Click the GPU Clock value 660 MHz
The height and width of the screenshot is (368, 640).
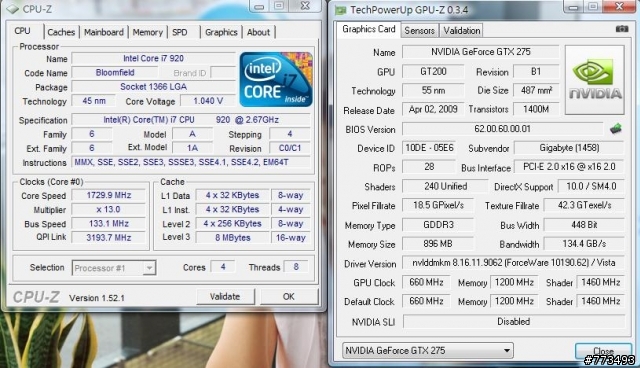[x=426, y=282]
